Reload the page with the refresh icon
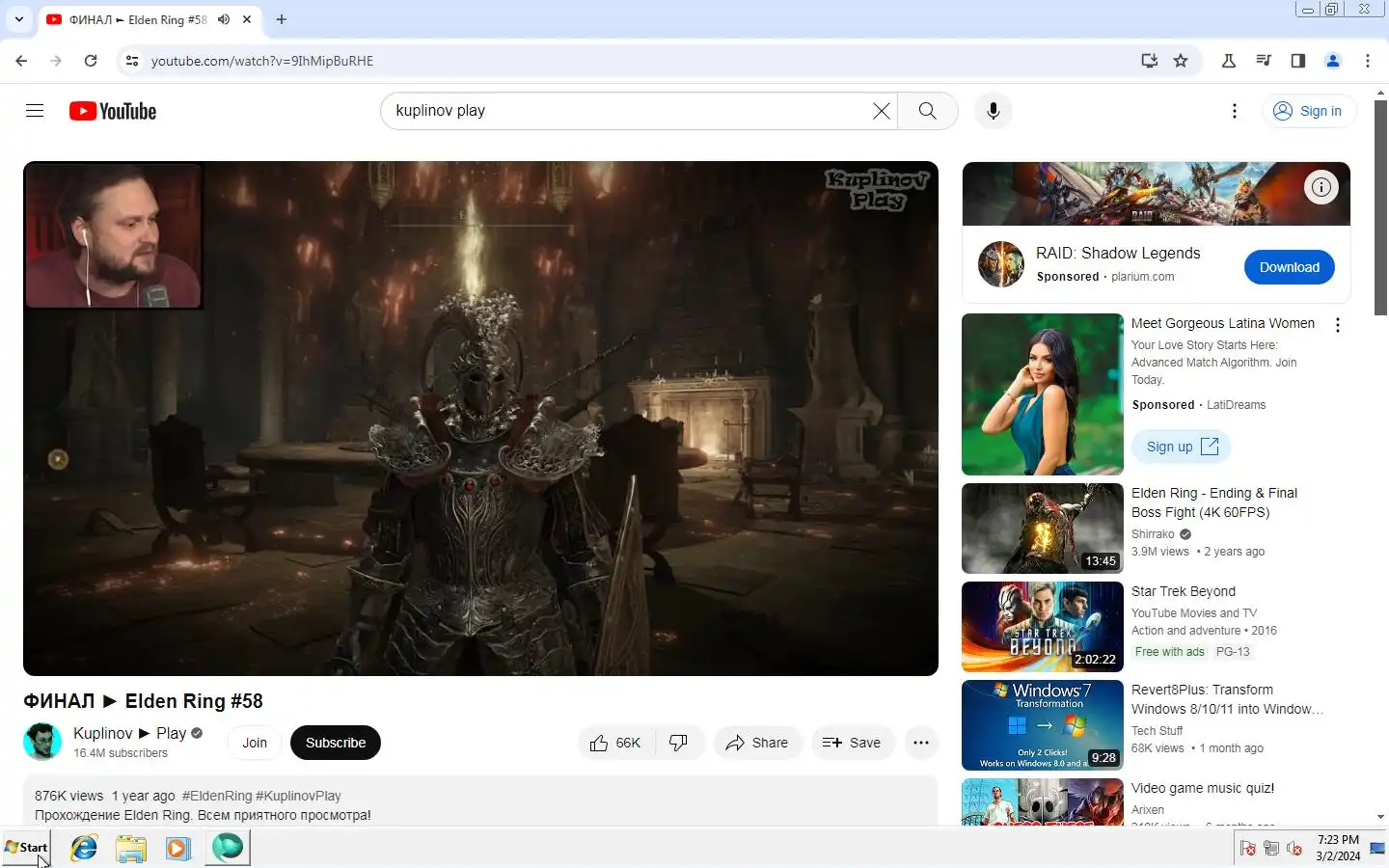This screenshot has height=868, width=1389. click(91, 61)
